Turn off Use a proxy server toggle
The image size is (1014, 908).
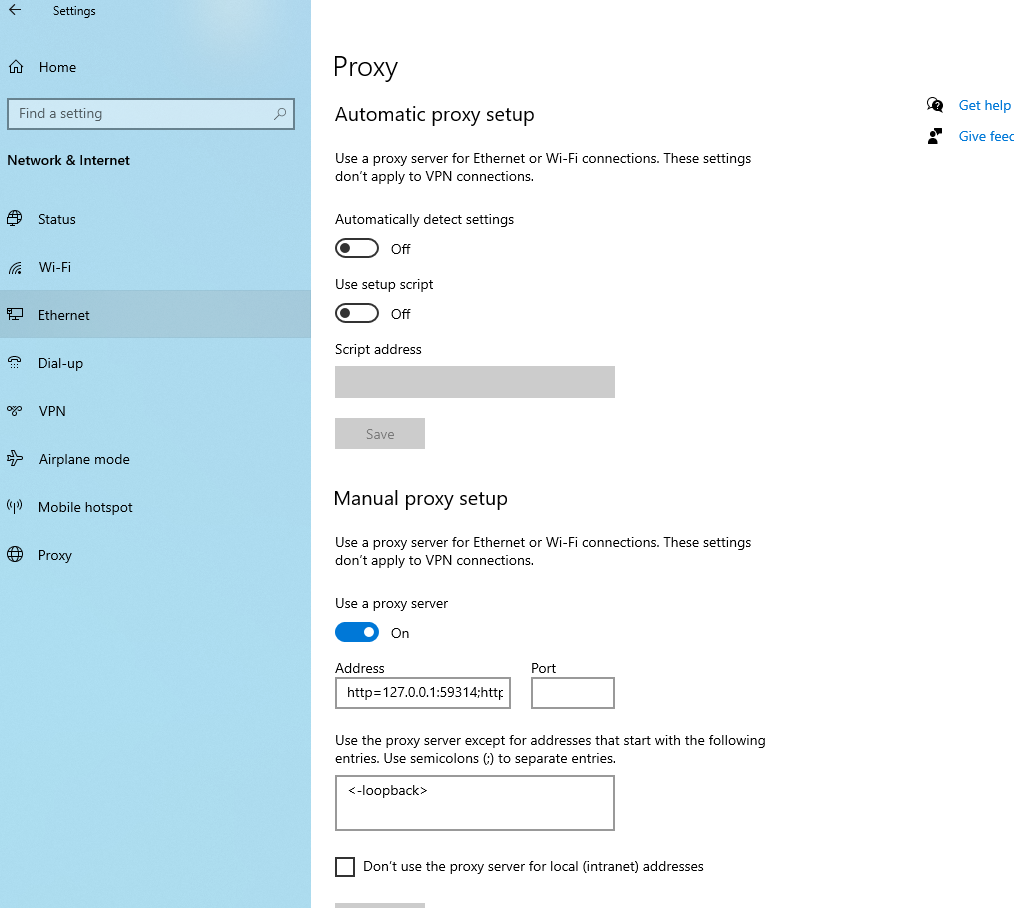click(x=357, y=632)
